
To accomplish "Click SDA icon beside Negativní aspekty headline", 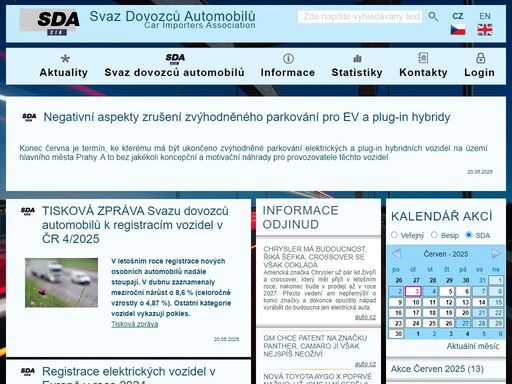I will tap(29, 117).
